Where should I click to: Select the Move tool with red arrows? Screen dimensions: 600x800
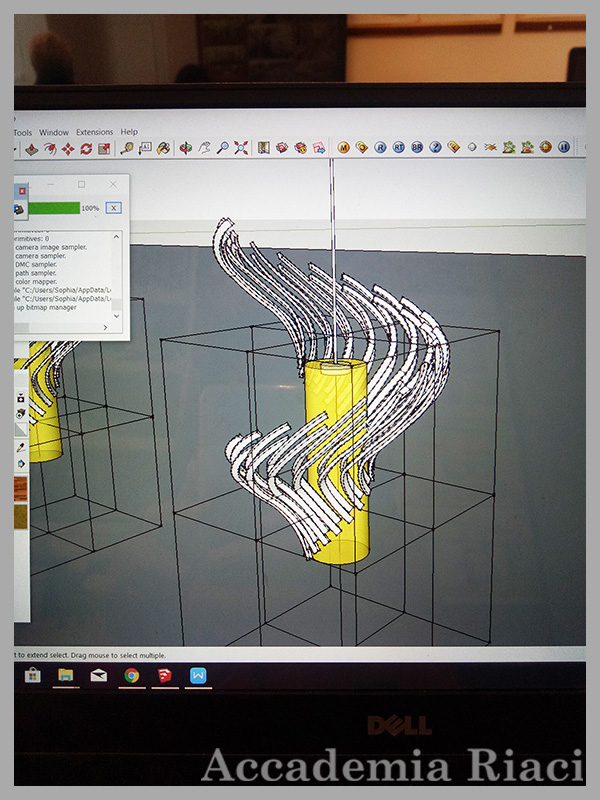68,149
